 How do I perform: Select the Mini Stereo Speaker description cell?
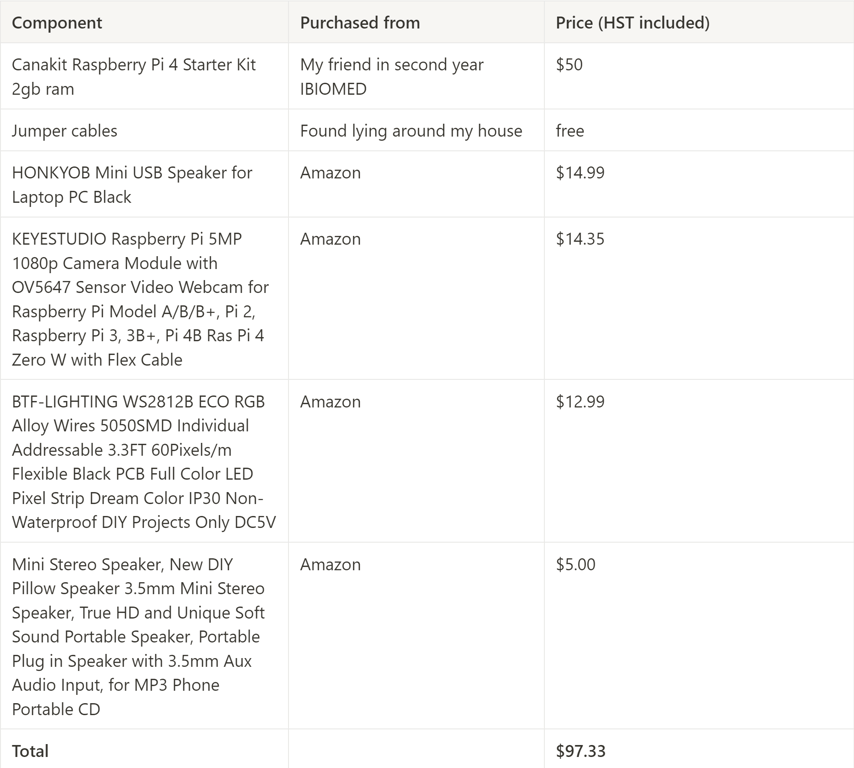click(138, 637)
